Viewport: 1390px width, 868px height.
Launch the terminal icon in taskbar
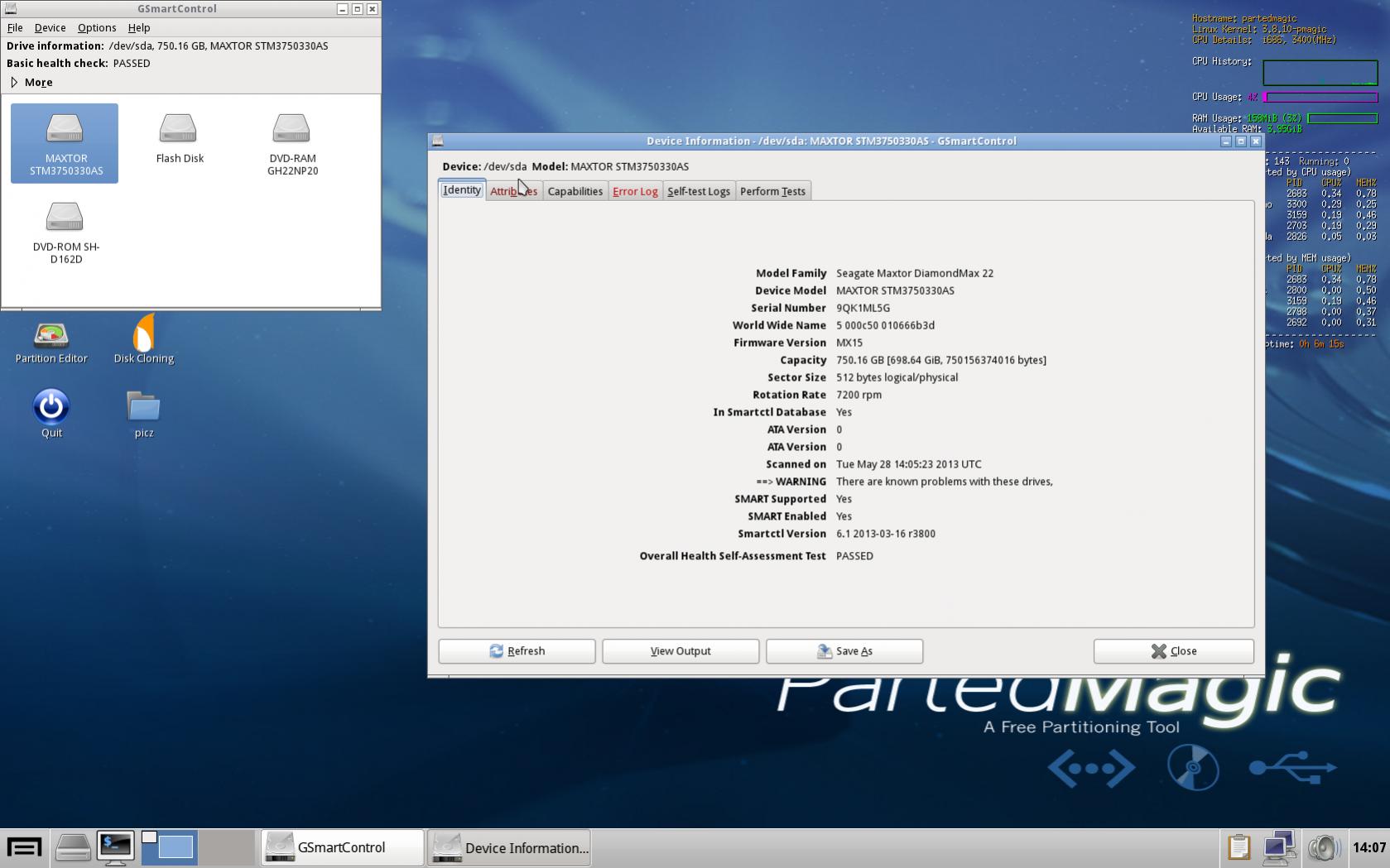115,847
